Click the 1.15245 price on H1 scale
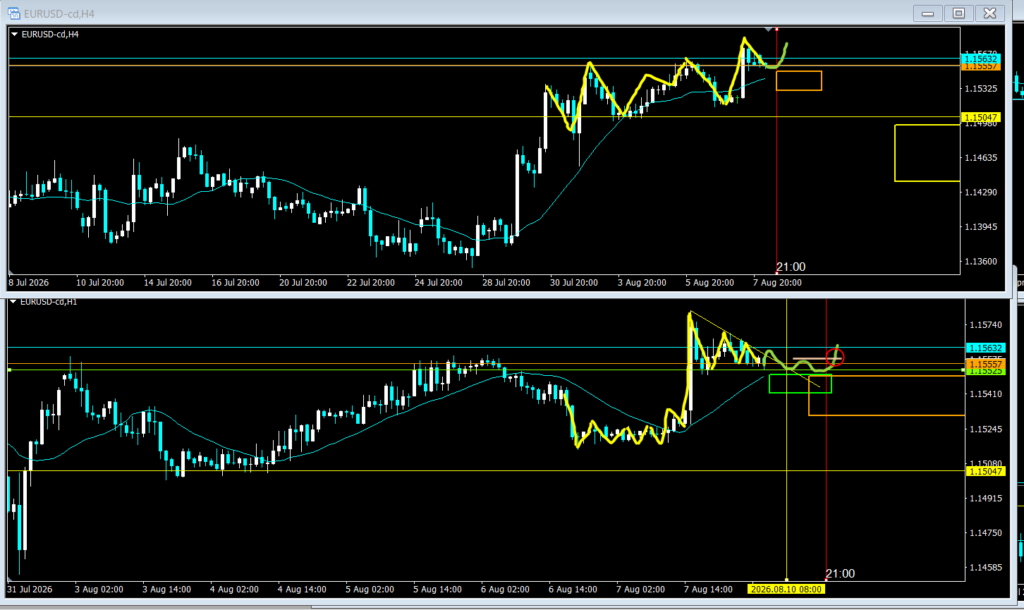 click(985, 429)
